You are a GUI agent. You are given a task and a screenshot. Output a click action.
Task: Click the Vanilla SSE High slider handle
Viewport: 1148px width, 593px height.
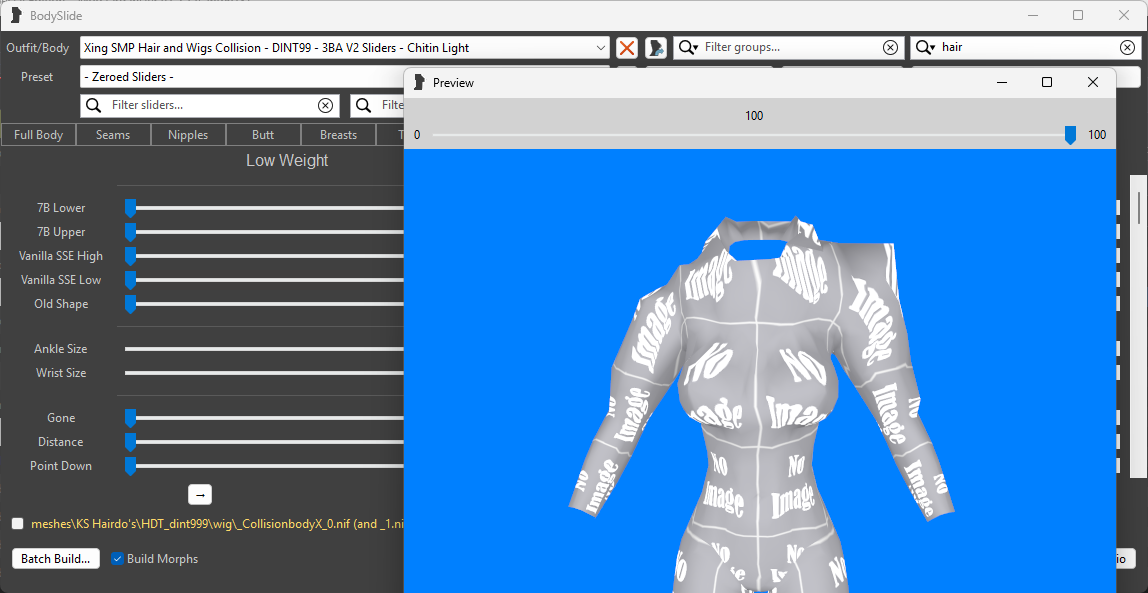[x=130, y=256]
